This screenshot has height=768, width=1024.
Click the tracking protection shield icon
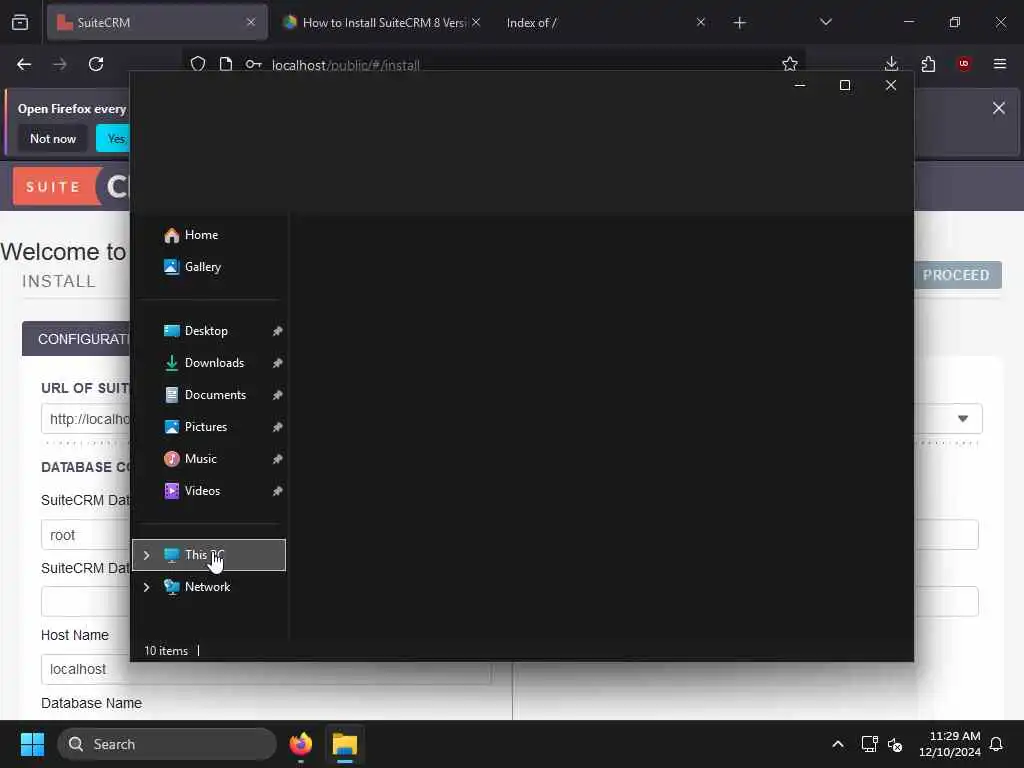(x=198, y=64)
